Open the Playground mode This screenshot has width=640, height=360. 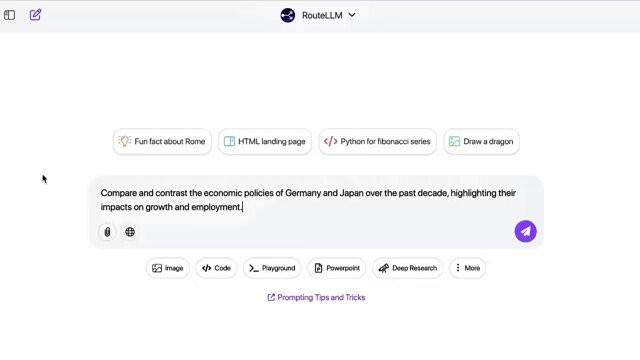click(x=272, y=268)
